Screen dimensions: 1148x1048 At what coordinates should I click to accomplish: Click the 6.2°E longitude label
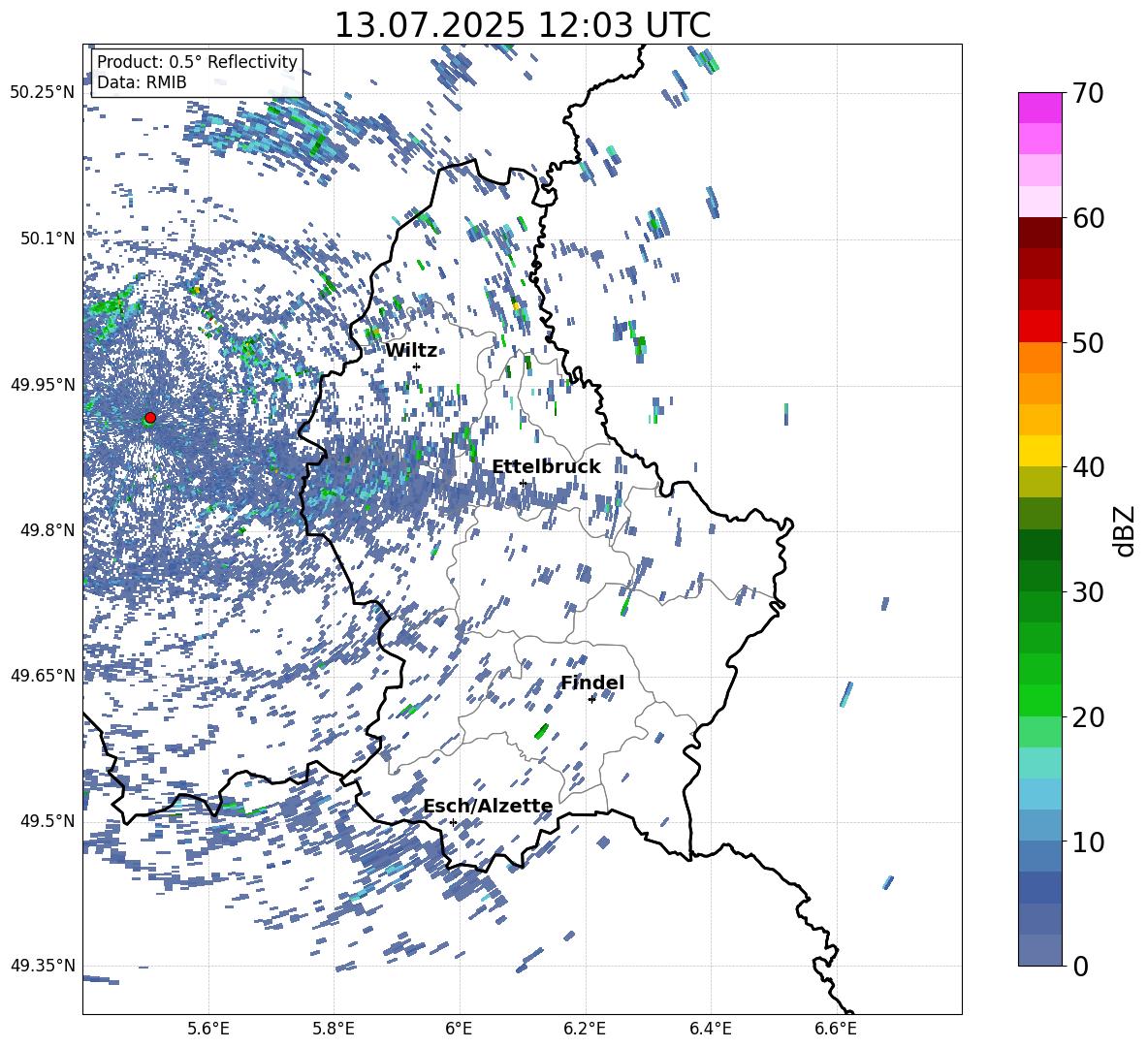[585, 1030]
